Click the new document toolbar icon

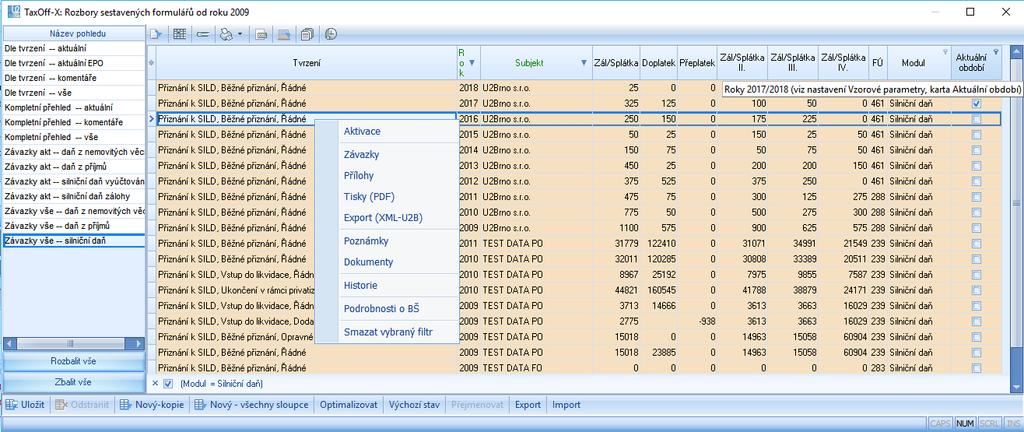click(155, 35)
